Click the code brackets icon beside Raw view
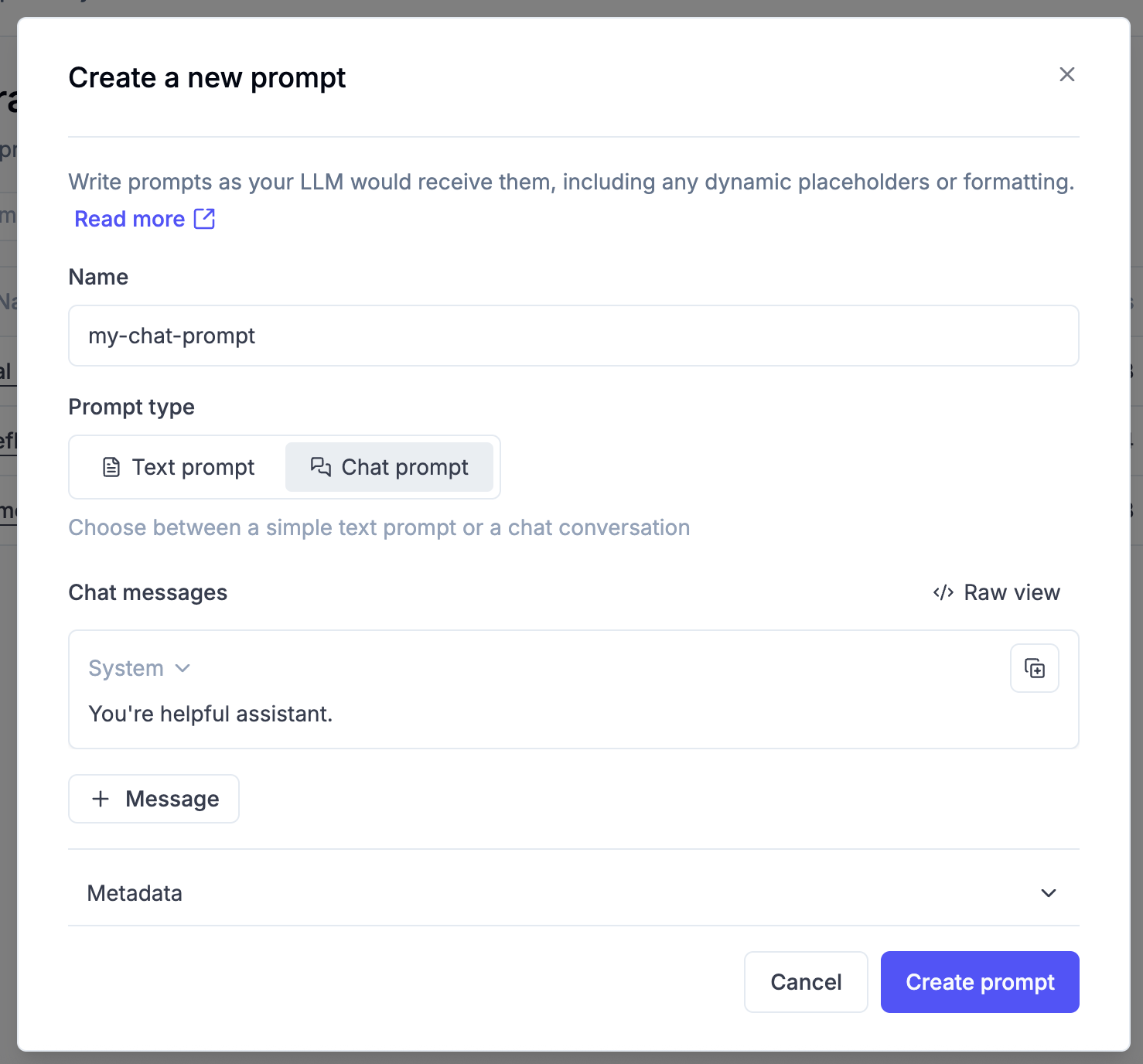This screenshot has width=1143, height=1064. [943, 592]
